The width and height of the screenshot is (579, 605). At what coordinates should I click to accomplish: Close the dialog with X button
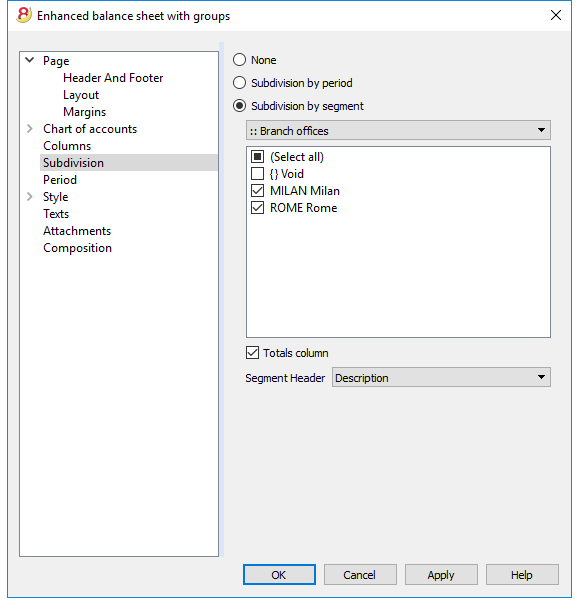pyautogui.click(x=555, y=15)
